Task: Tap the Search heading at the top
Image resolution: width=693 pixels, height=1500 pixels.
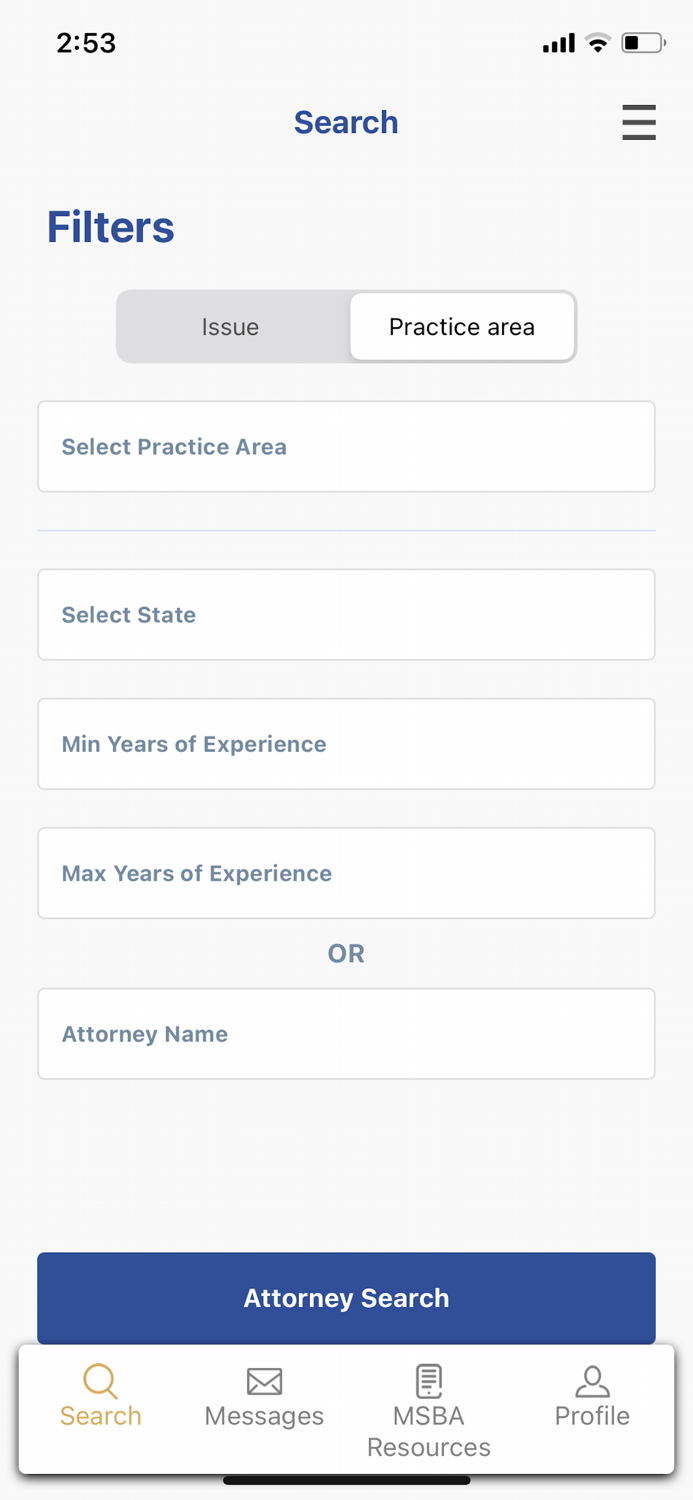Action: 346,122
